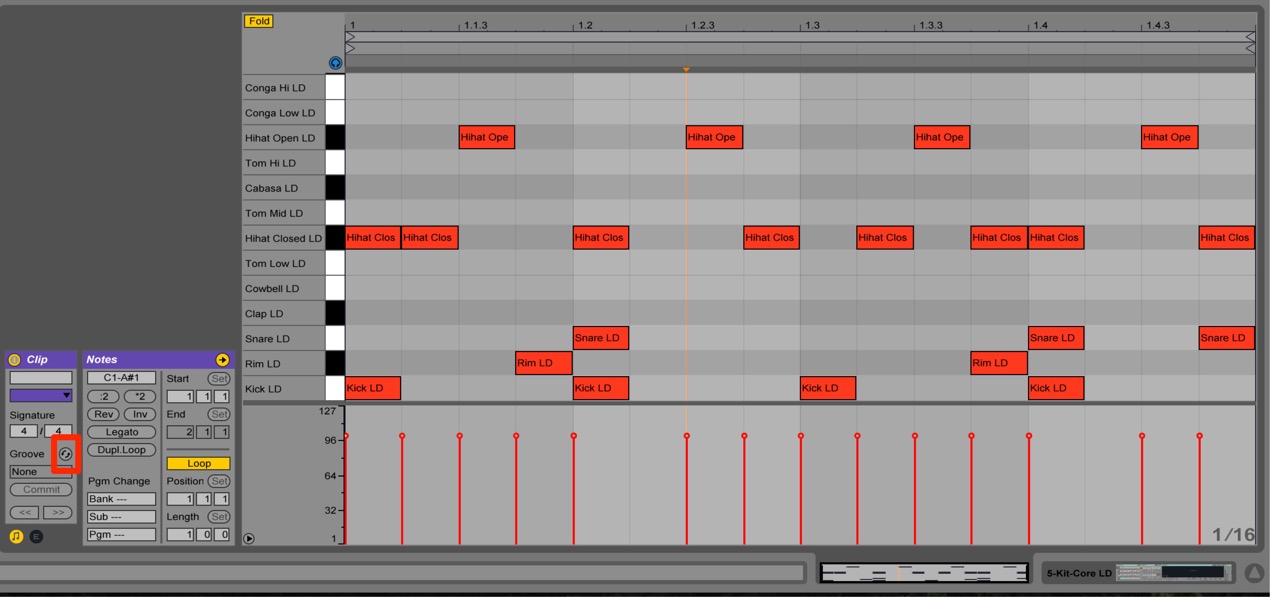Click the velocity lane play triangle icon

pos(249,539)
